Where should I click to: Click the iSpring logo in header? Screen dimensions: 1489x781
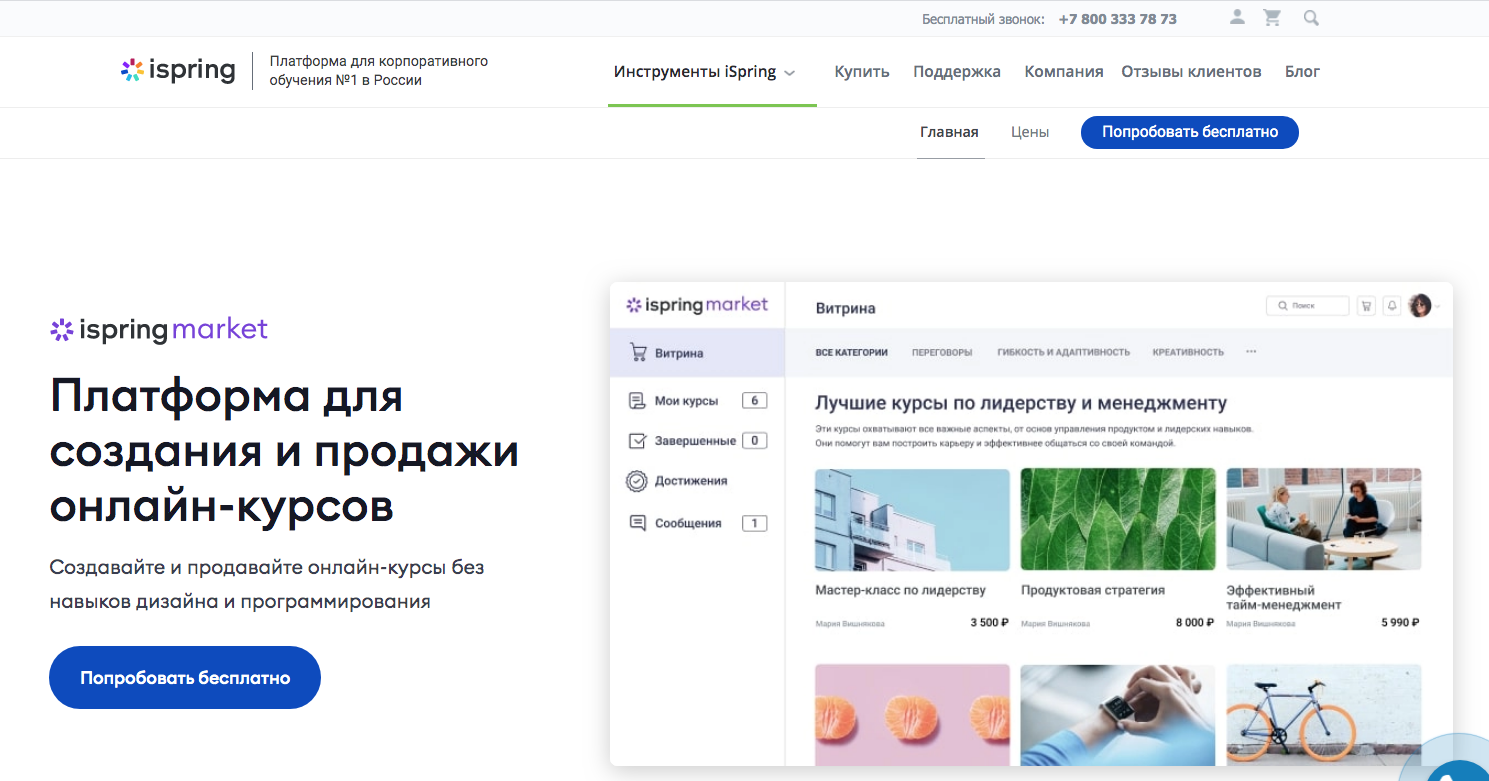[x=178, y=71]
